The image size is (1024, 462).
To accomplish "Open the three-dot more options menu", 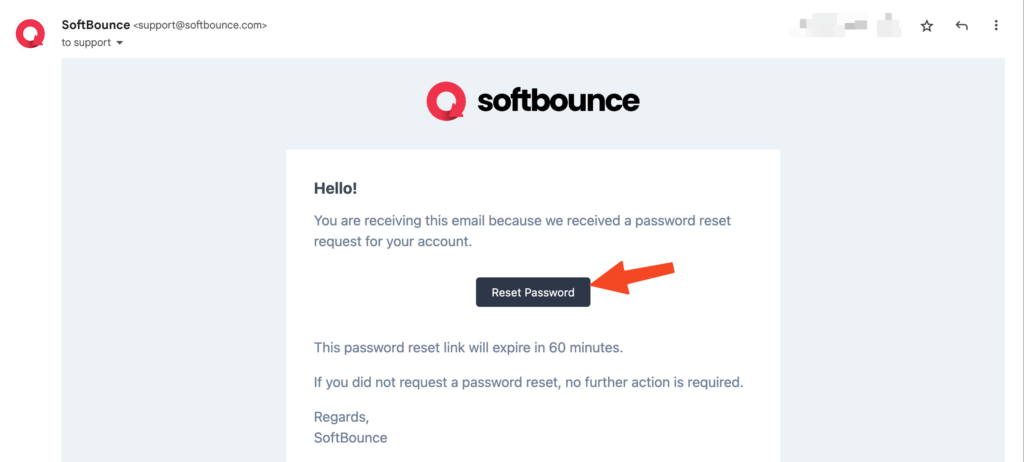I will coord(996,26).
